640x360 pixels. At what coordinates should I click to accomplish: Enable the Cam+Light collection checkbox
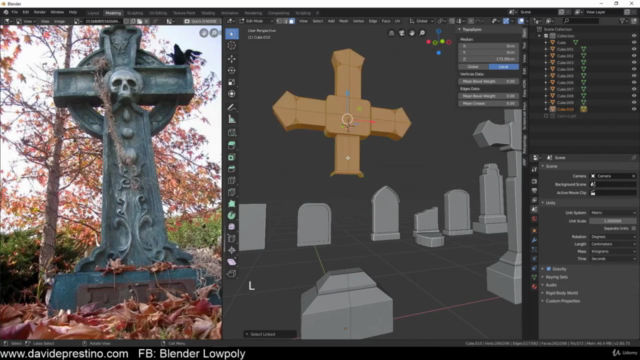546,116
